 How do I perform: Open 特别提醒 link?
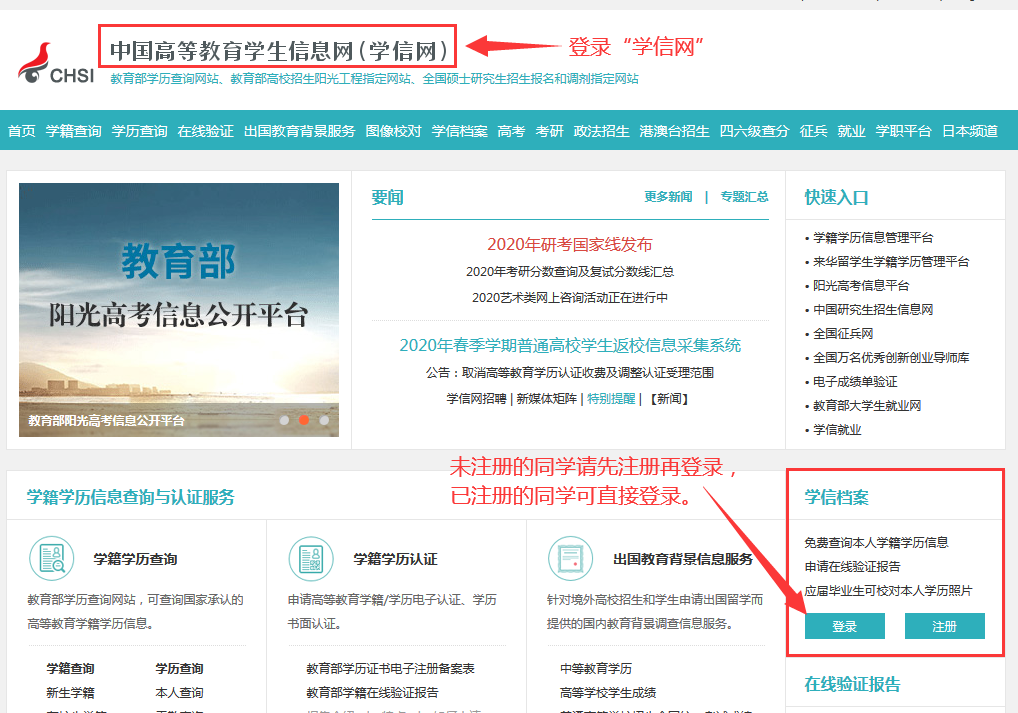pos(611,399)
